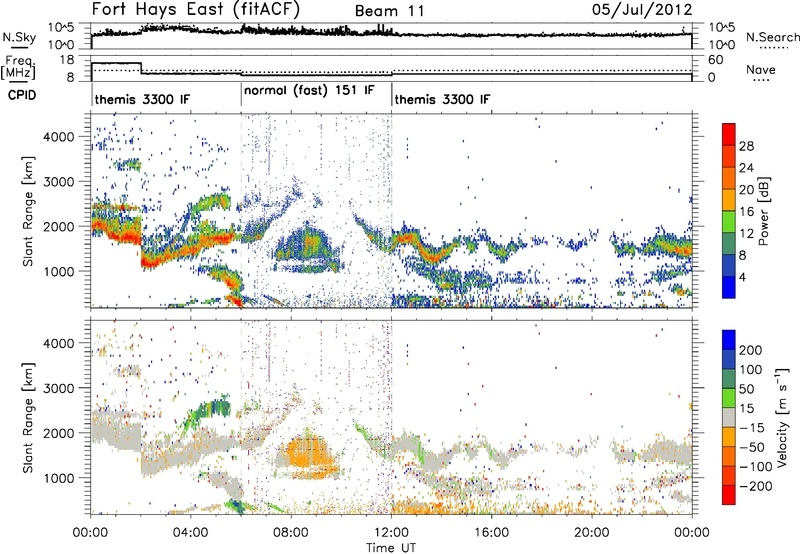800x554 pixels.
Task: Click the red segment of the Velocity colorbar
Action: point(729,495)
